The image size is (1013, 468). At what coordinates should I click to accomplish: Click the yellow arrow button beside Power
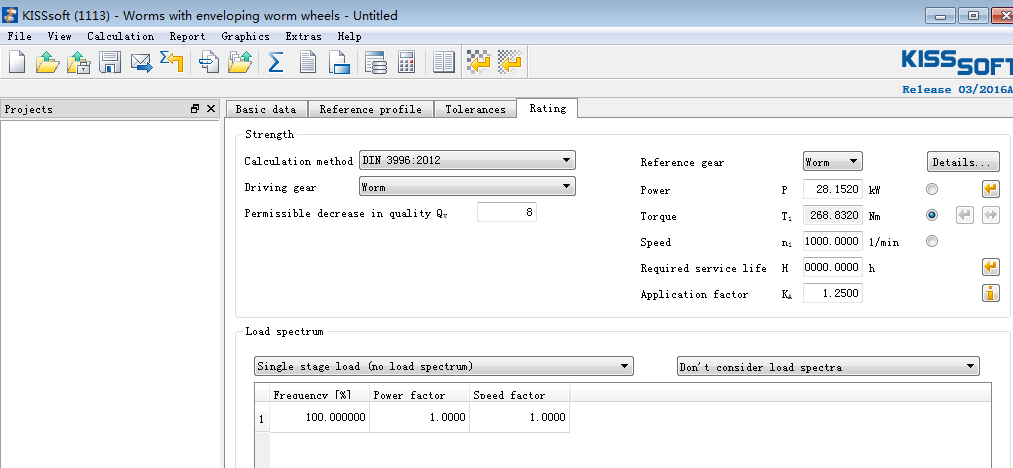point(990,189)
